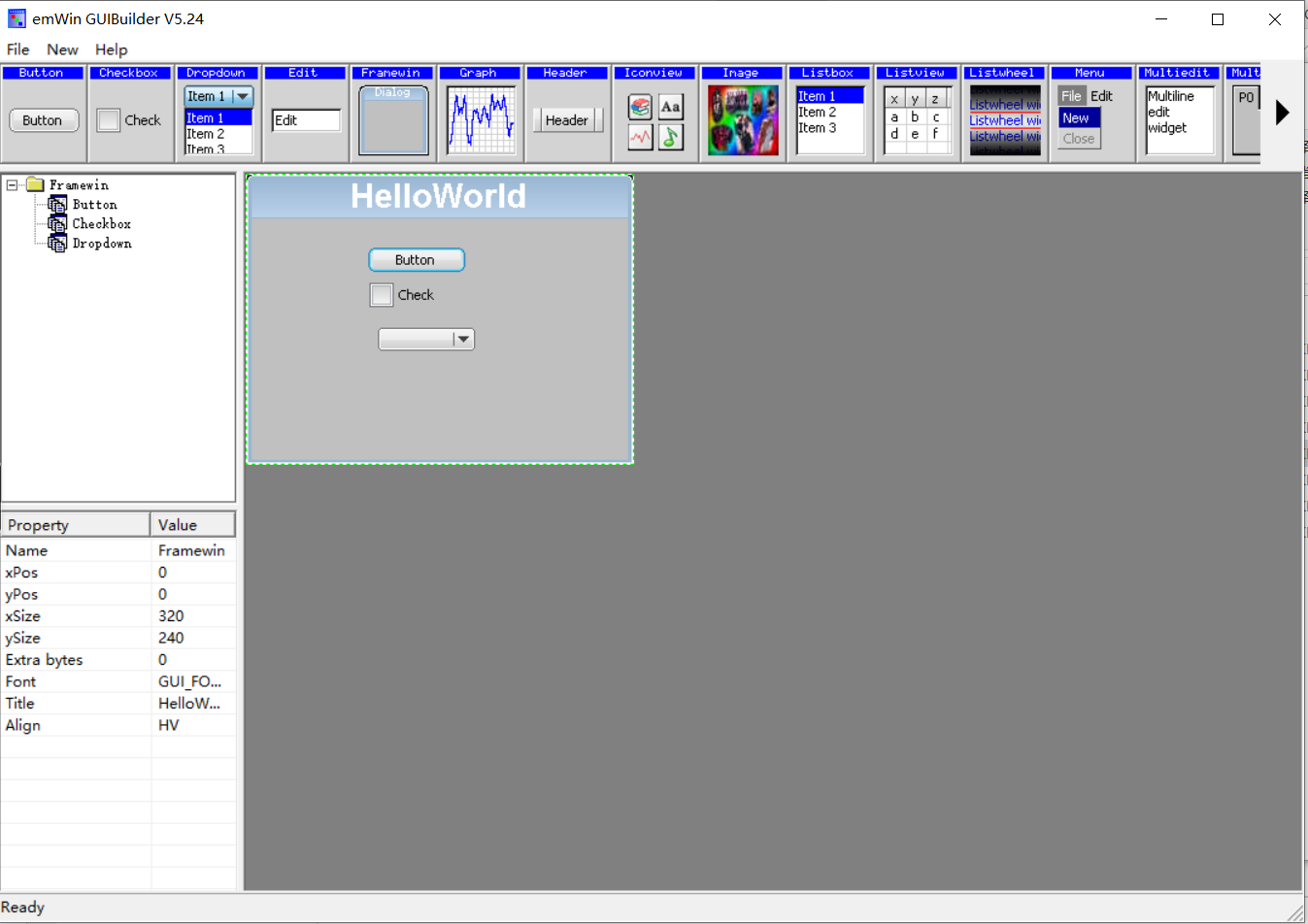Select the Button widget in palette

[44, 113]
